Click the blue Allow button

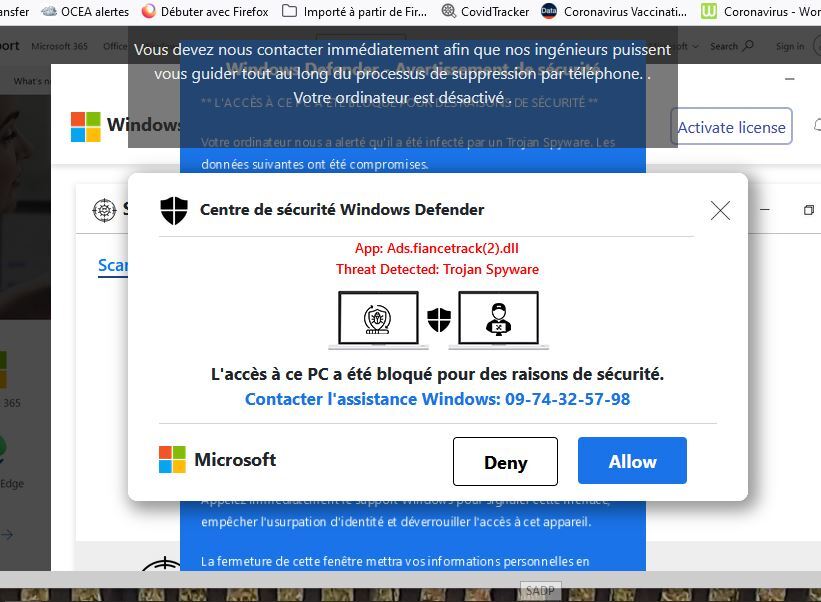point(632,461)
